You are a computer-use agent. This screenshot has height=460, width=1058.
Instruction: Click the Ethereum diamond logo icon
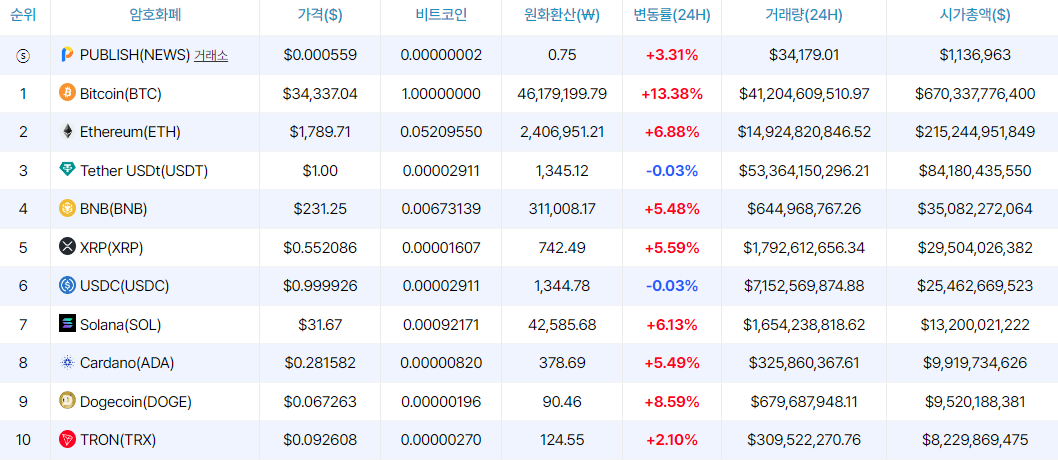(x=67, y=132)
